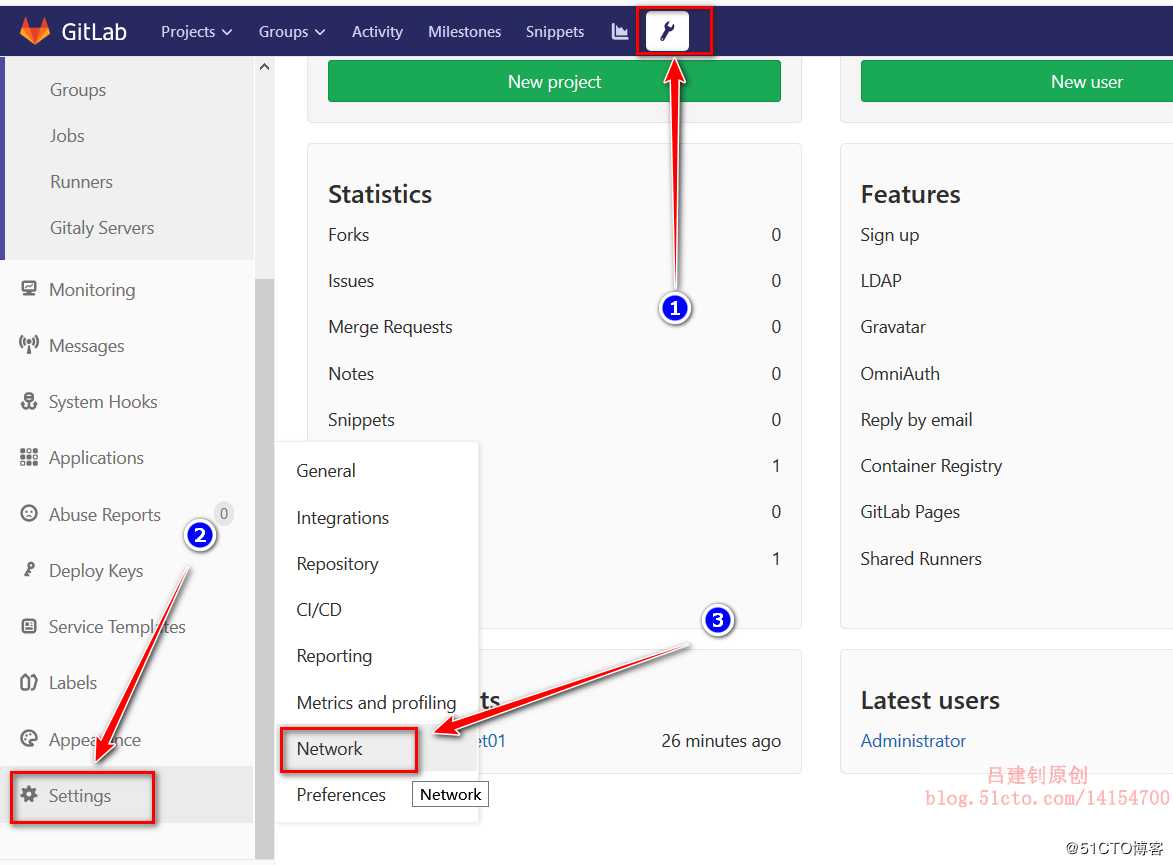Screen dimensions: 1173x865
Task: Select Gitaly Servers in the sidebar
Action: 102,227
